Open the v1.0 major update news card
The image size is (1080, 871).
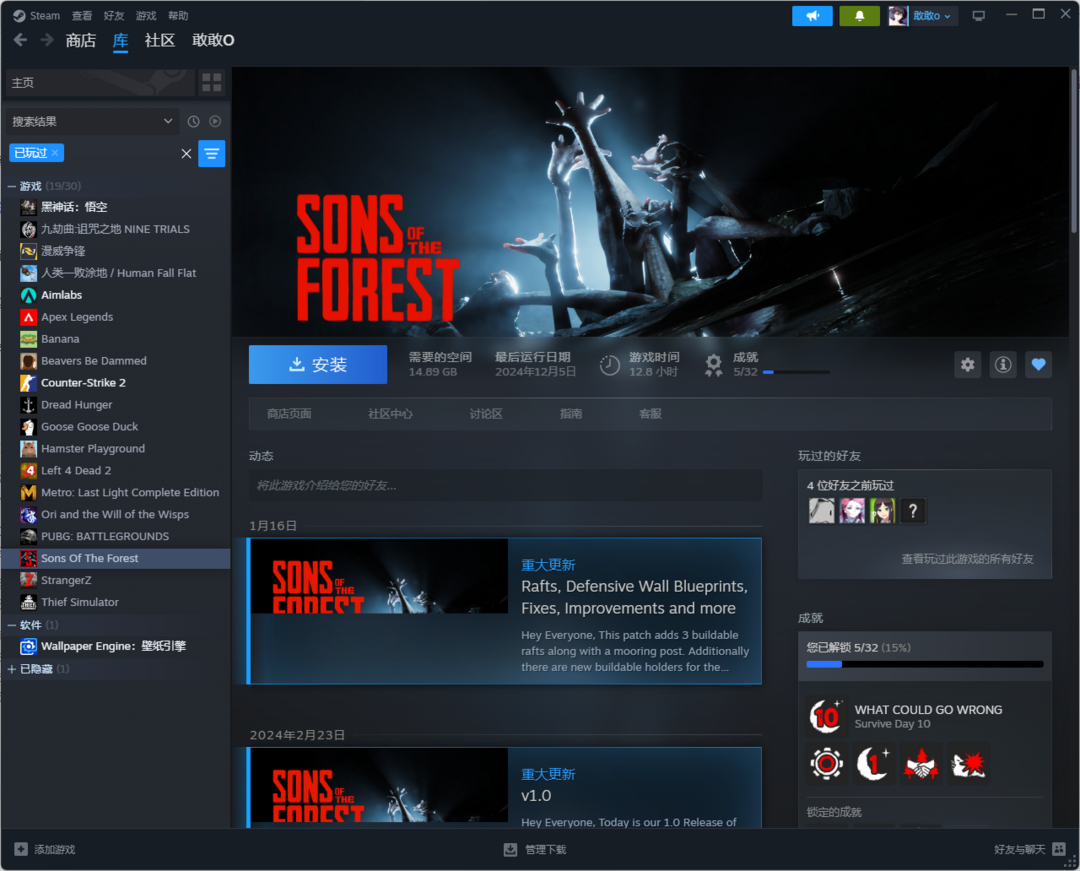point(504,788)
